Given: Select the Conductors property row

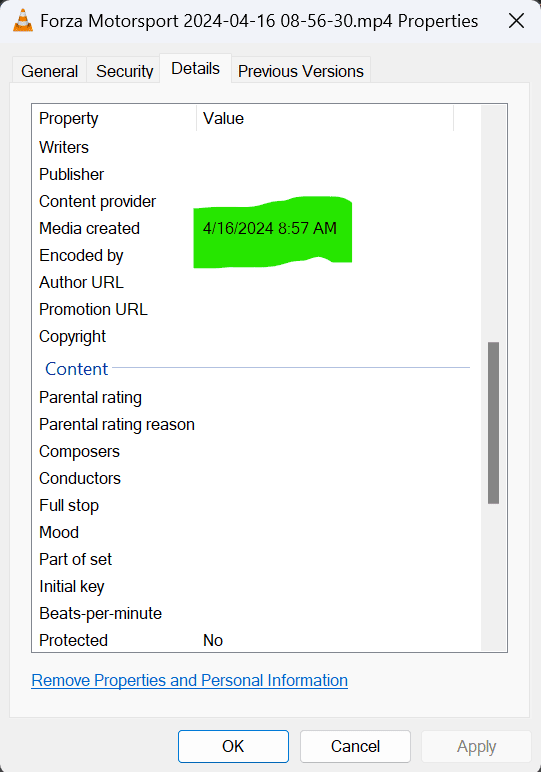Looking at the screenshot, I should click(x=256, y=479).
